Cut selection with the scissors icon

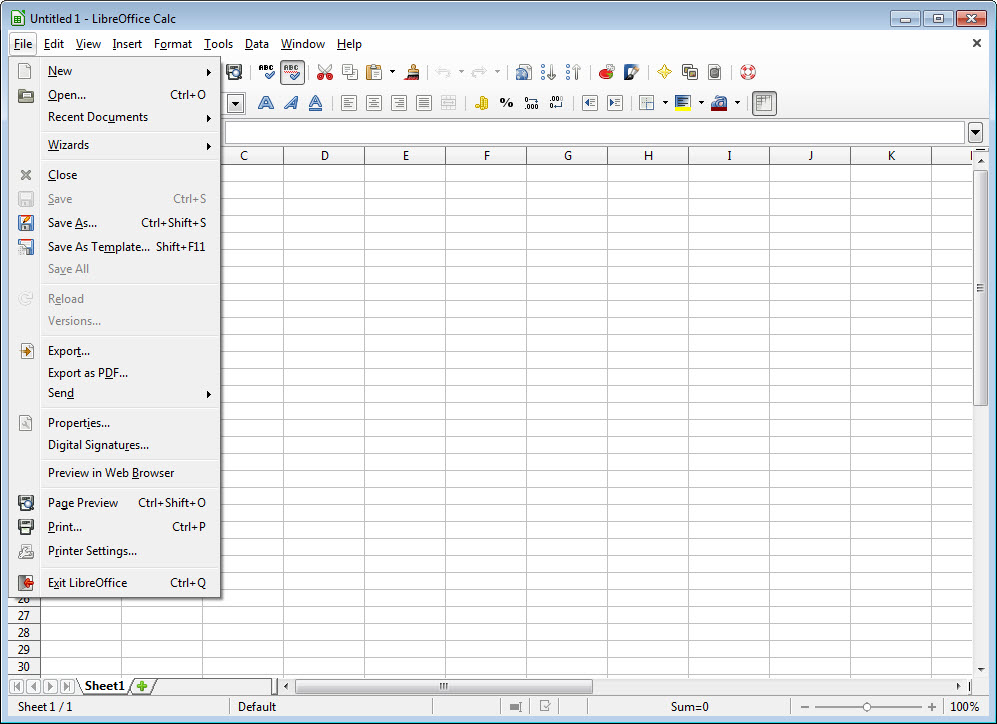324,72
